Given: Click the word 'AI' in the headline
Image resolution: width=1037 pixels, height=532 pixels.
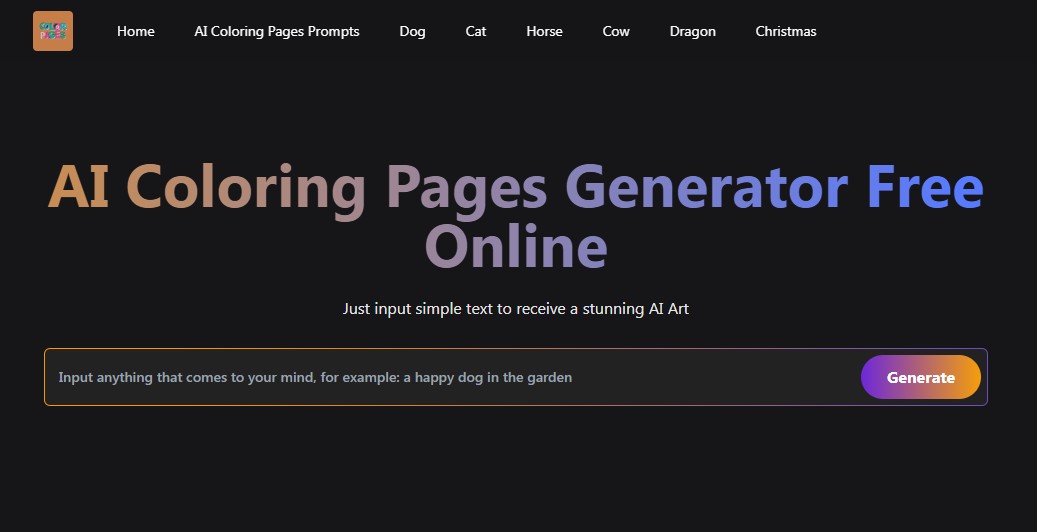Looking at the screenshot, I should pos(78,187).
